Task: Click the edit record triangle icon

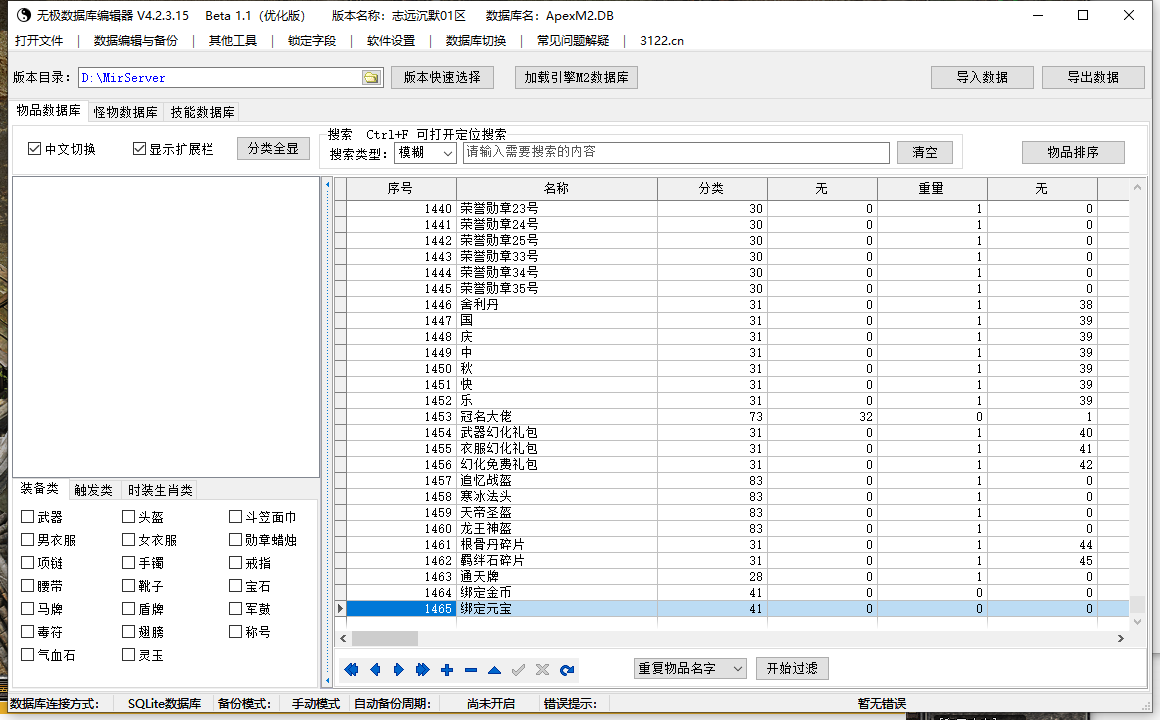Action: click(x=494, y=670)
